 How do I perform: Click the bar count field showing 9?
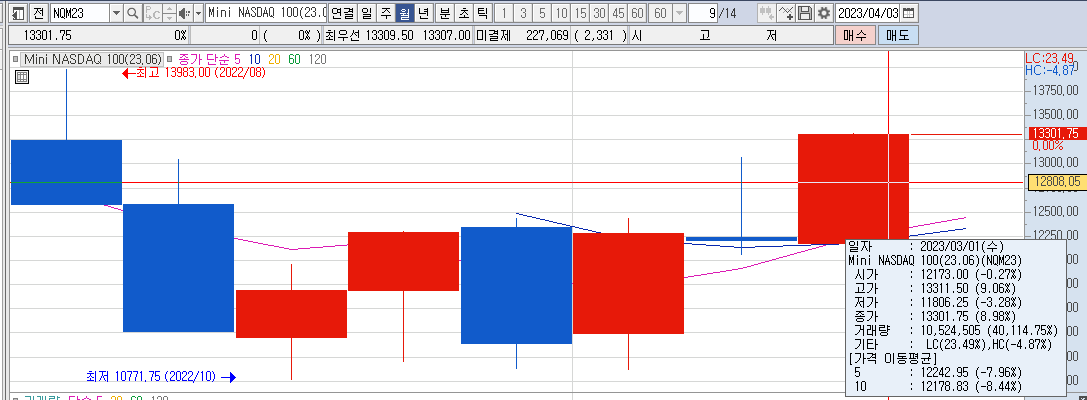tap(703, 13)
